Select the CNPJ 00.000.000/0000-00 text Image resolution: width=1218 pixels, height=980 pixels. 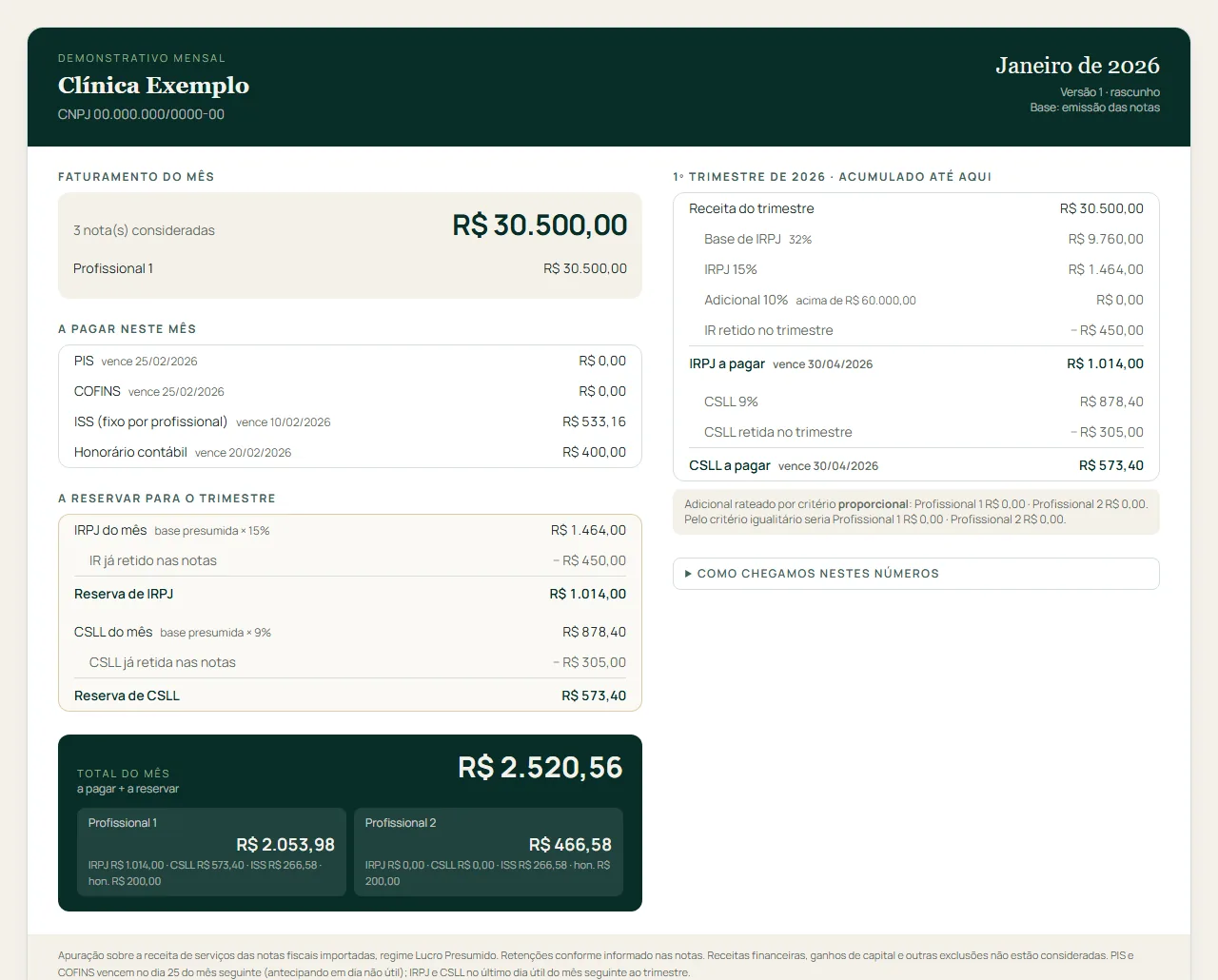[x=141, y=114]
